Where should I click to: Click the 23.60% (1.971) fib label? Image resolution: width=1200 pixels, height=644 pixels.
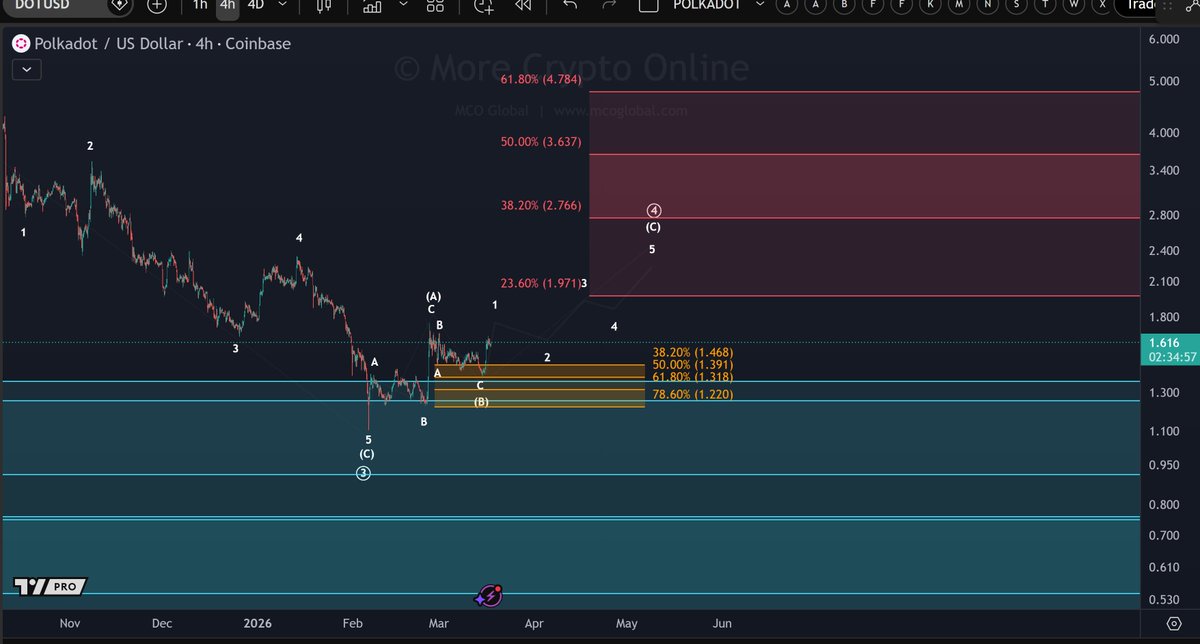click(x=539, y=284)
